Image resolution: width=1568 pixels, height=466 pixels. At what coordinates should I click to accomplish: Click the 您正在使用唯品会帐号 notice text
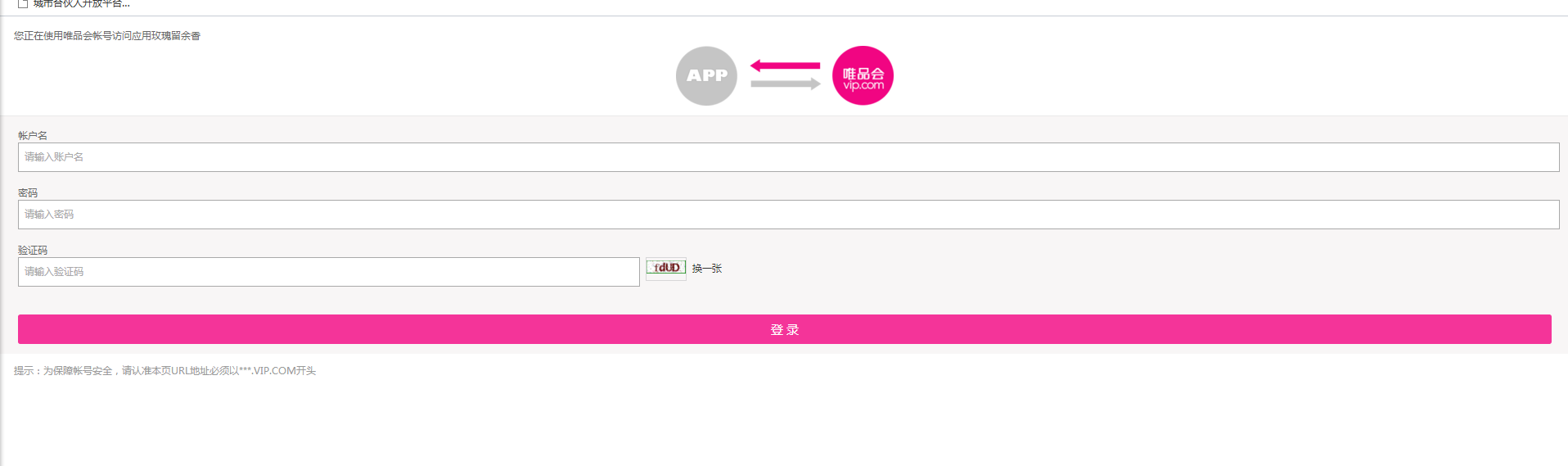[x=107, y=36]
